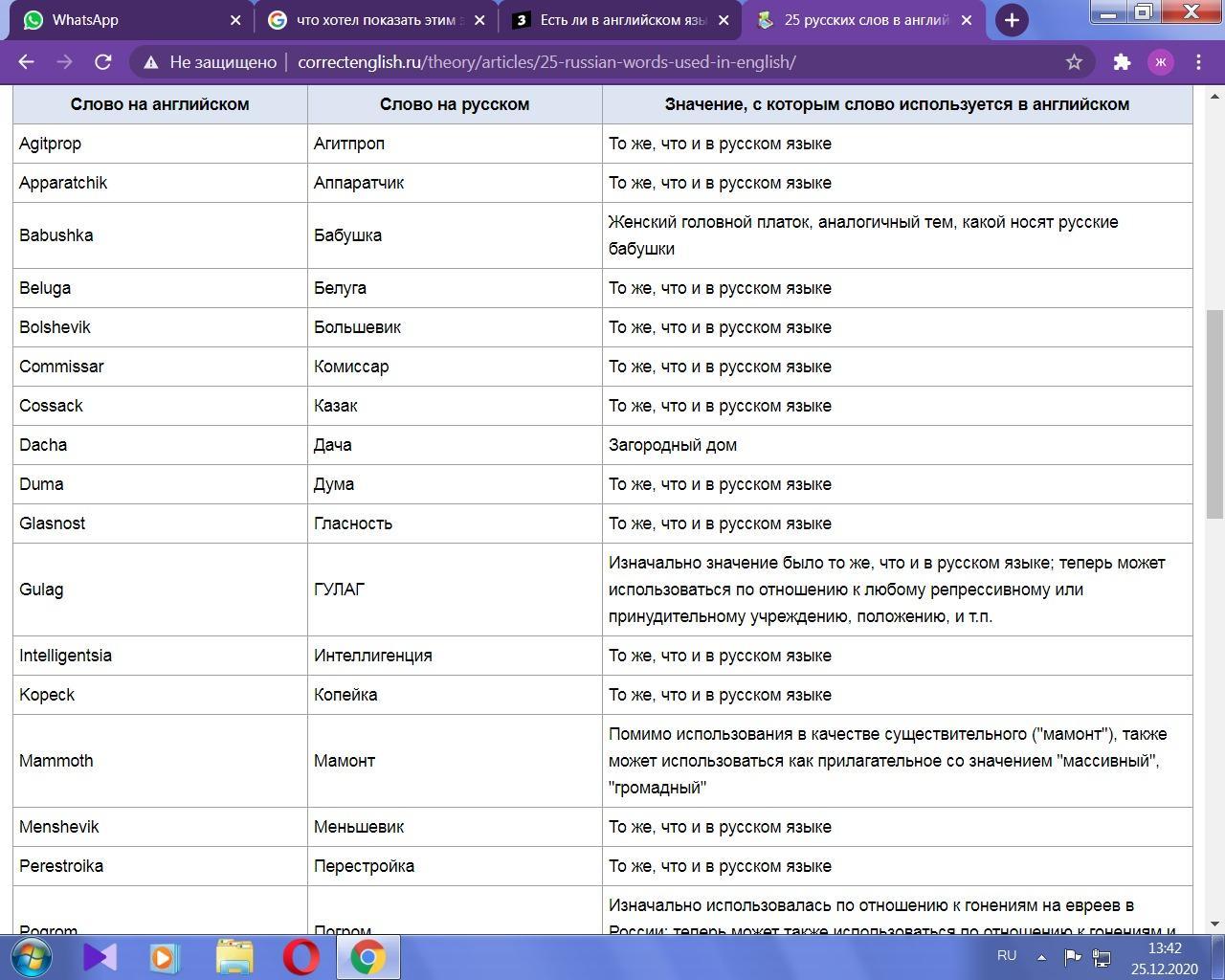Open the purple app on taskbar

pos(100,957)
